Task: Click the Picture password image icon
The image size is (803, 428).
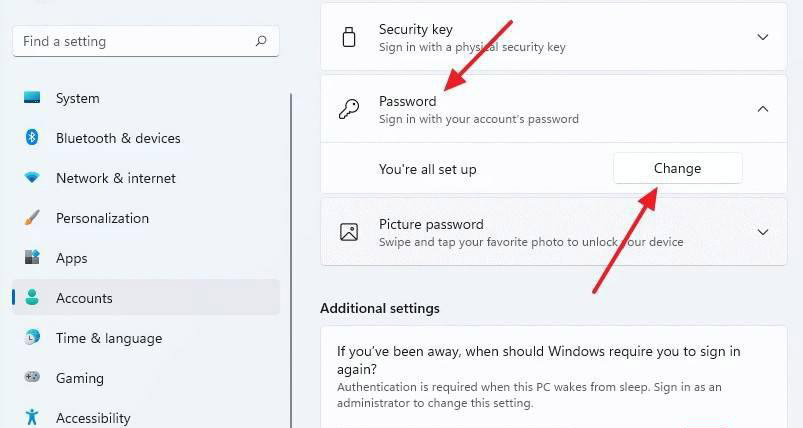Action: pos(349,232)
